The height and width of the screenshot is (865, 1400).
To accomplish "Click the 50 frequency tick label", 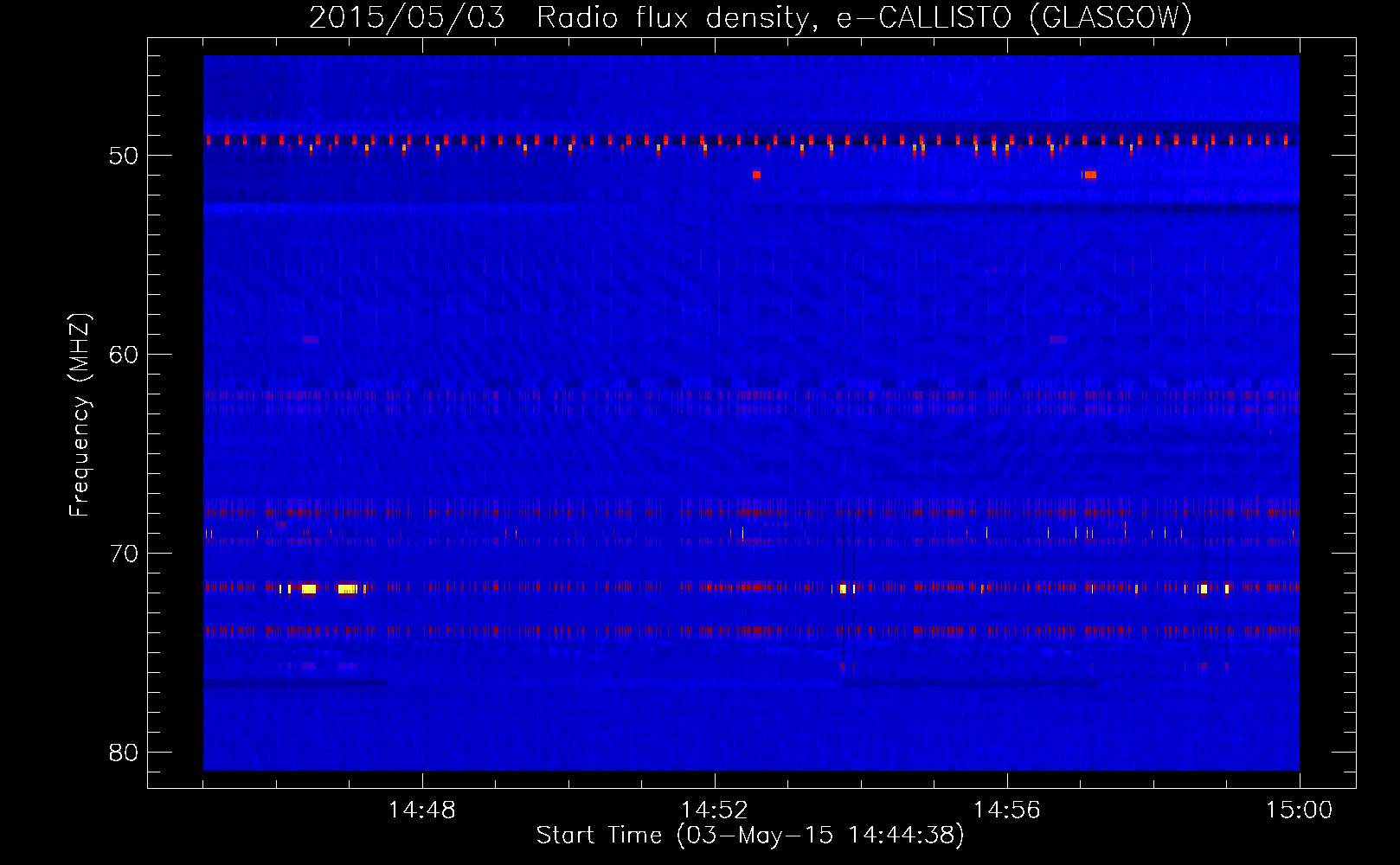I will click(x=124, y=156).
